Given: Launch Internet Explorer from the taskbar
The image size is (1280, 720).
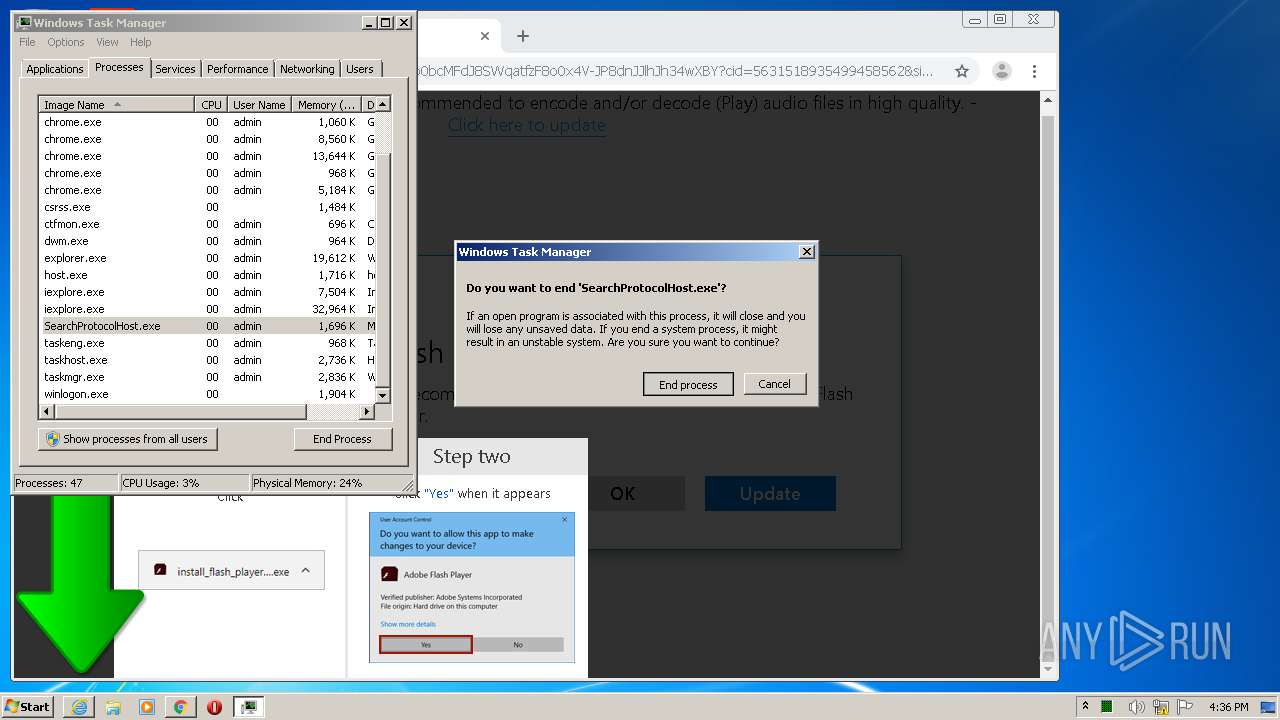Looking at the screenshot, I should tap(79, 707).
